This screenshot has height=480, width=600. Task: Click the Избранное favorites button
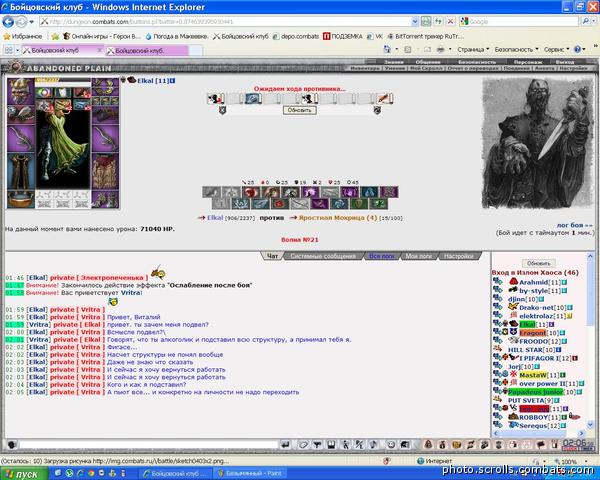[22, 36]
